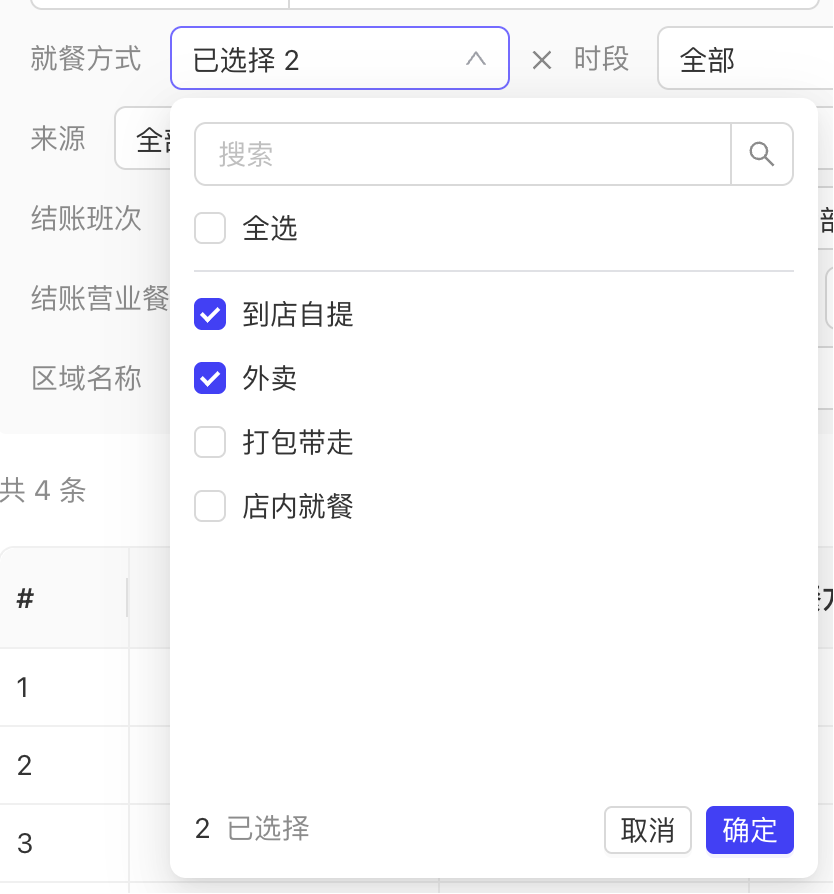Click the 共 4 条 record count

pyautogui.click(x=43, y=490)
